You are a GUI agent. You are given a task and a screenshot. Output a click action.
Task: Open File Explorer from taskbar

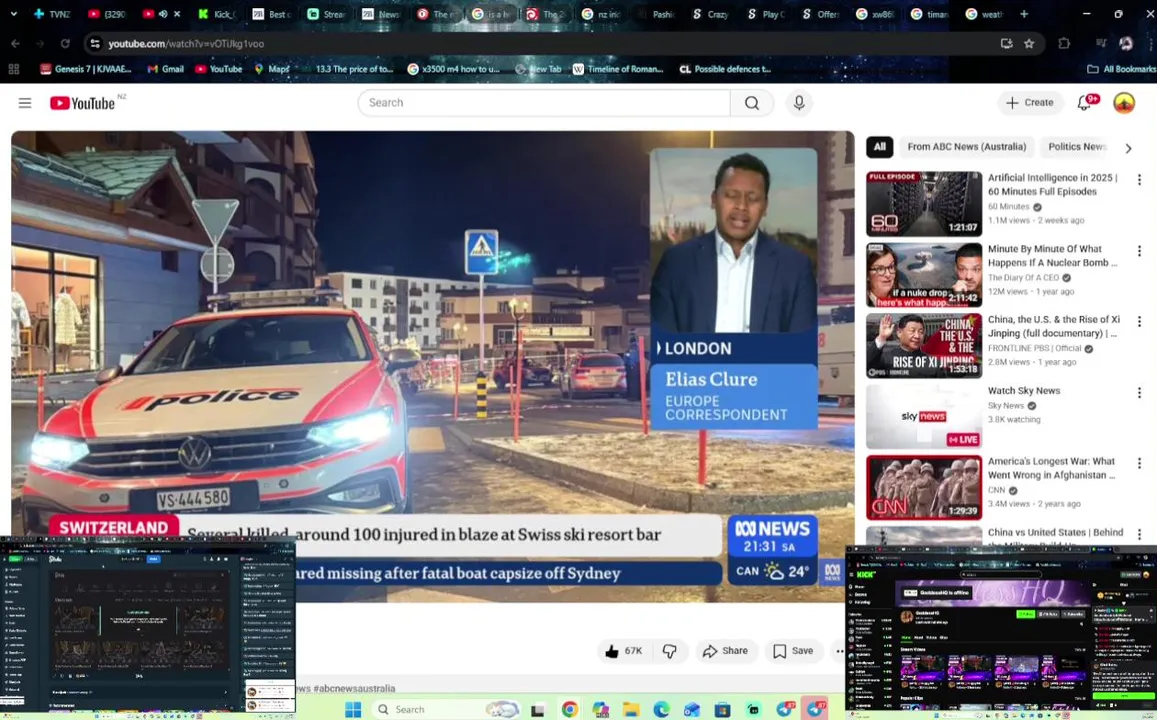(631, 710)
